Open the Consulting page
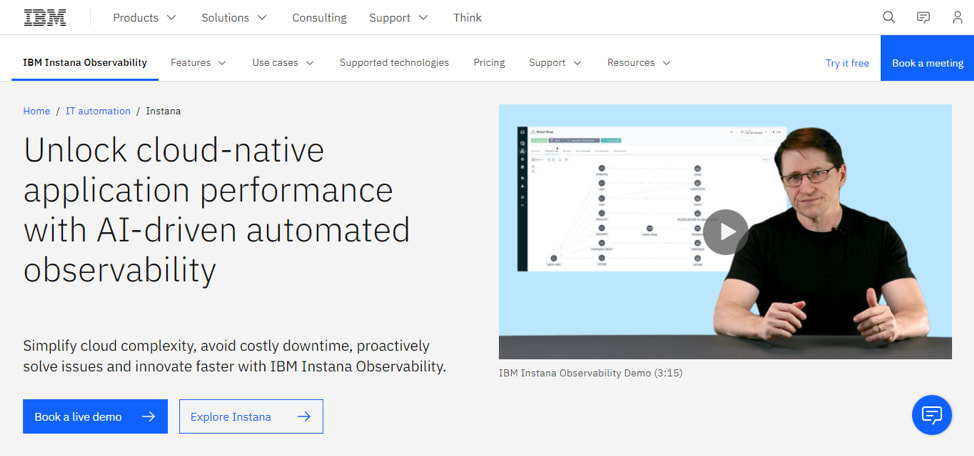Screen dimensions: 974x456 [x=319, y=17]
